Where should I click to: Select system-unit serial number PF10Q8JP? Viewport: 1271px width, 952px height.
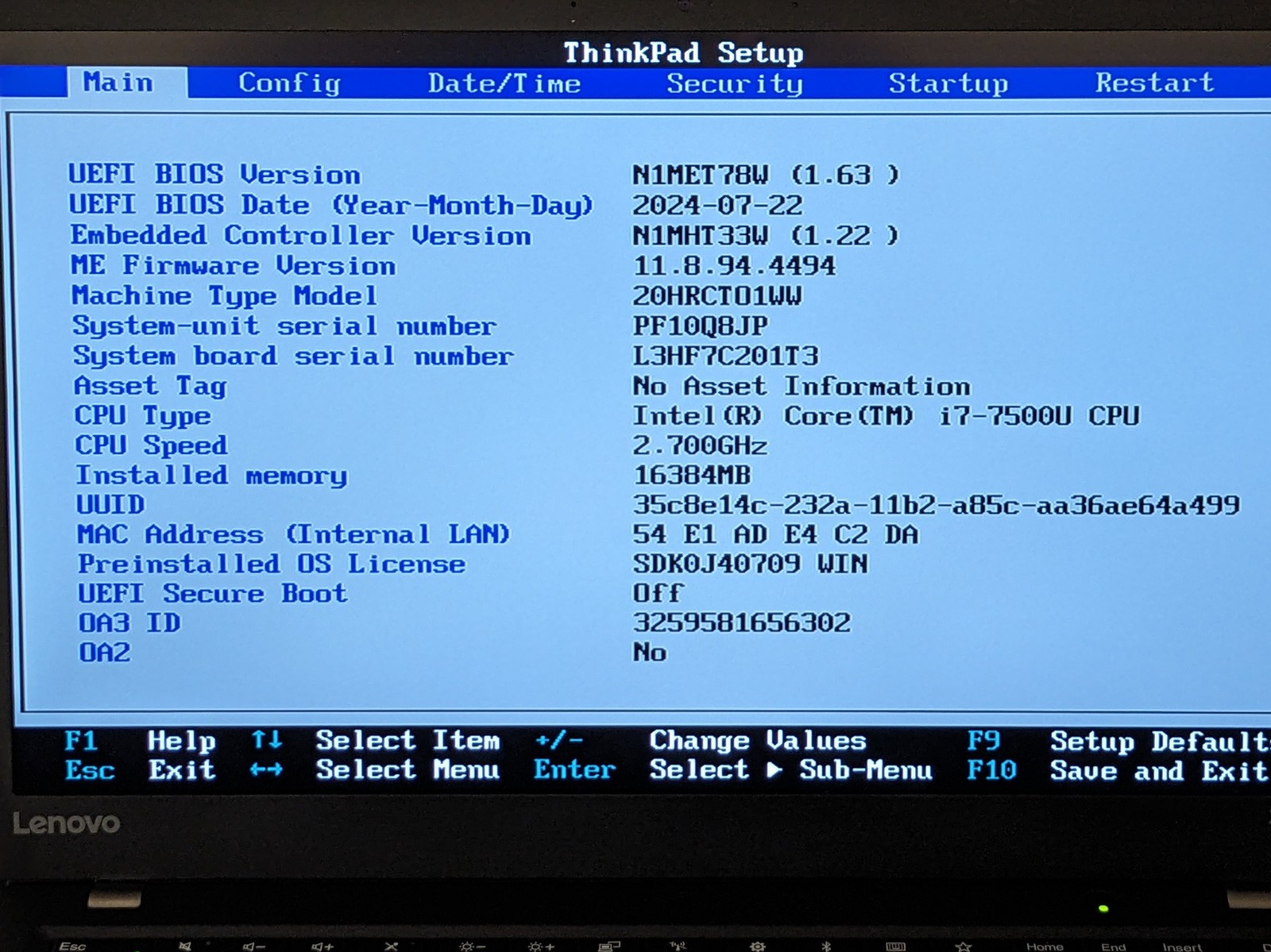(x=700, y=326)
